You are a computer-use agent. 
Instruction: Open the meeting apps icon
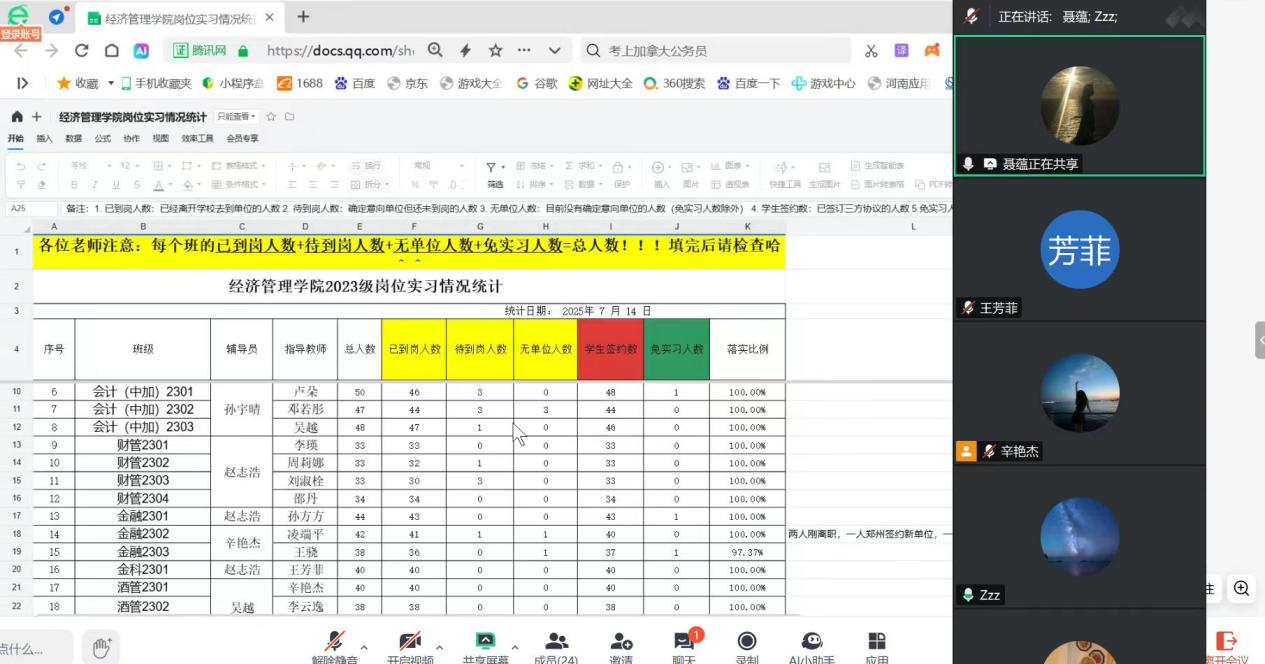877,643
